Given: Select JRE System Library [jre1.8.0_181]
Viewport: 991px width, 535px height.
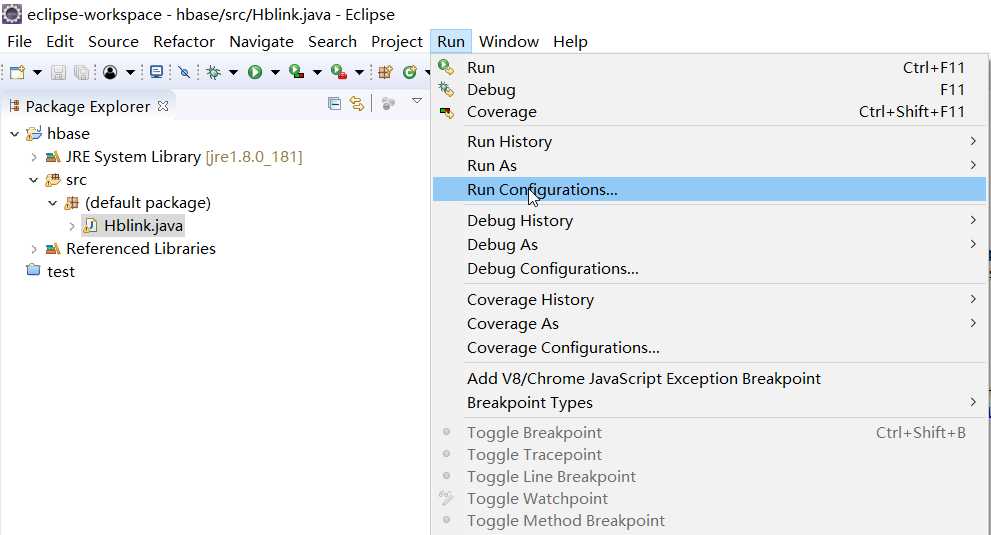Looking at the screenshot, I should point(184,157).
